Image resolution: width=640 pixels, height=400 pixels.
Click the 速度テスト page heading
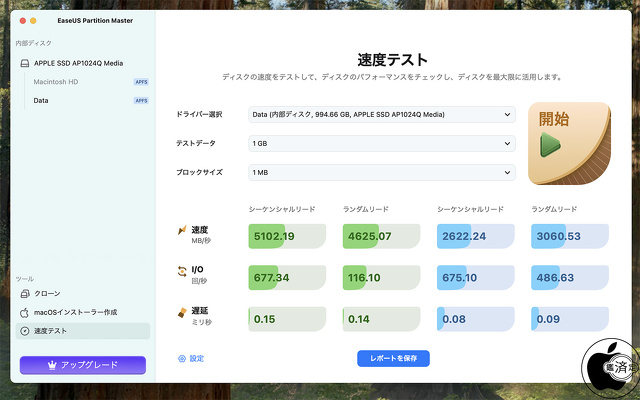point(393,60)
